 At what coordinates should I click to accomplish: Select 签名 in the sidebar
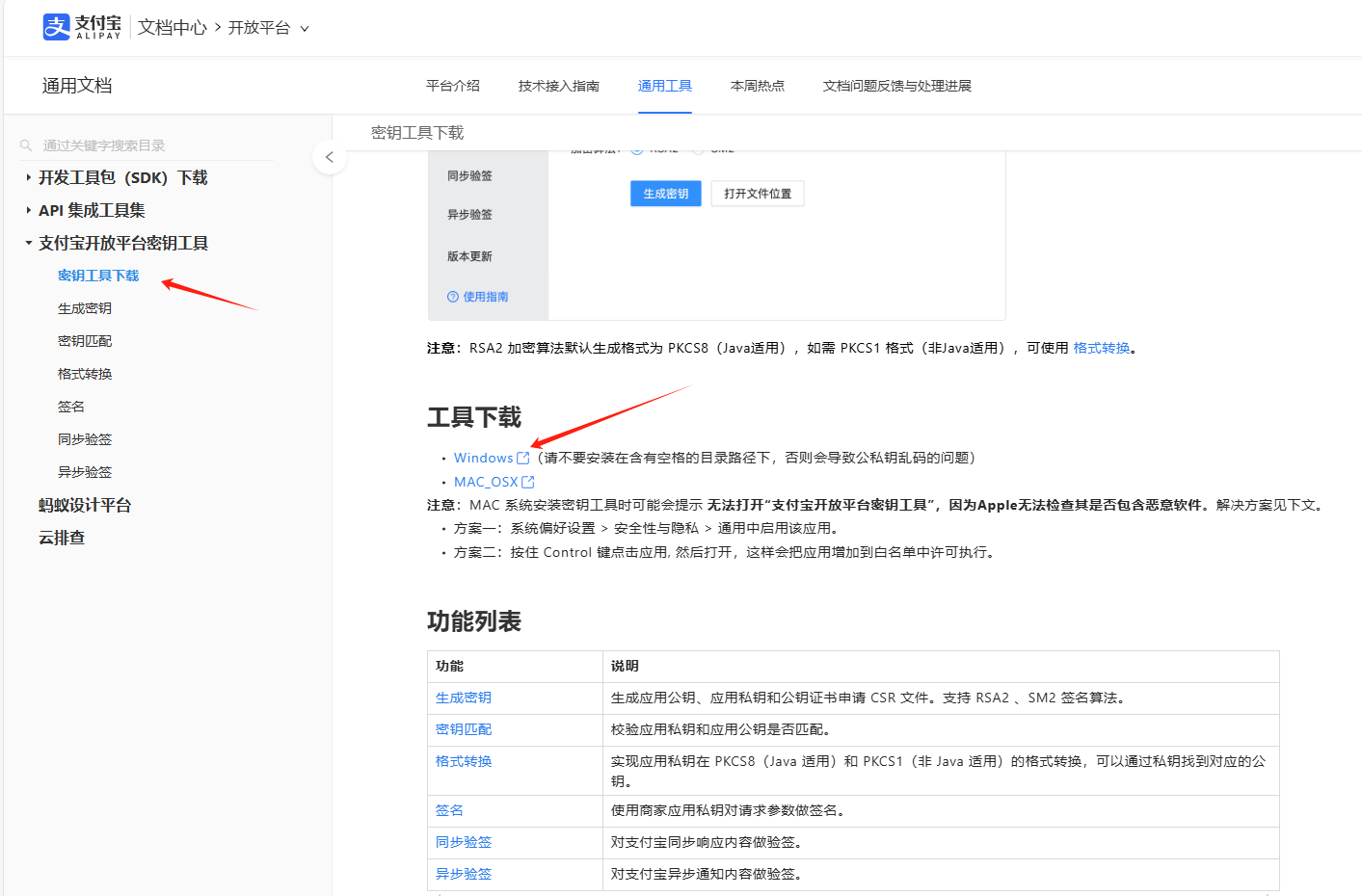71,407
